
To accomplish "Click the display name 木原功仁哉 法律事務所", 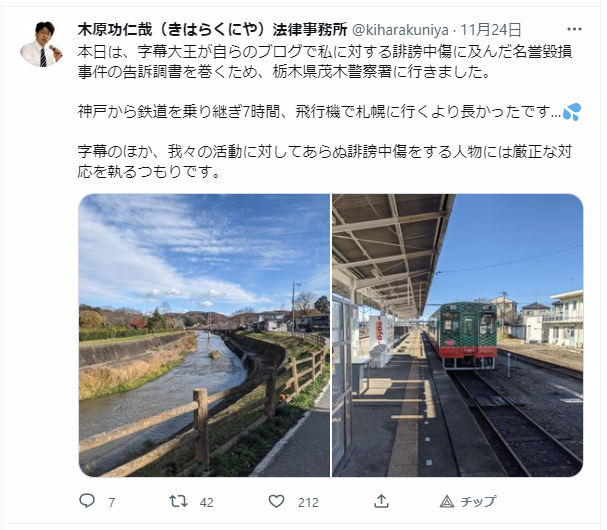I will coord(212,29).
